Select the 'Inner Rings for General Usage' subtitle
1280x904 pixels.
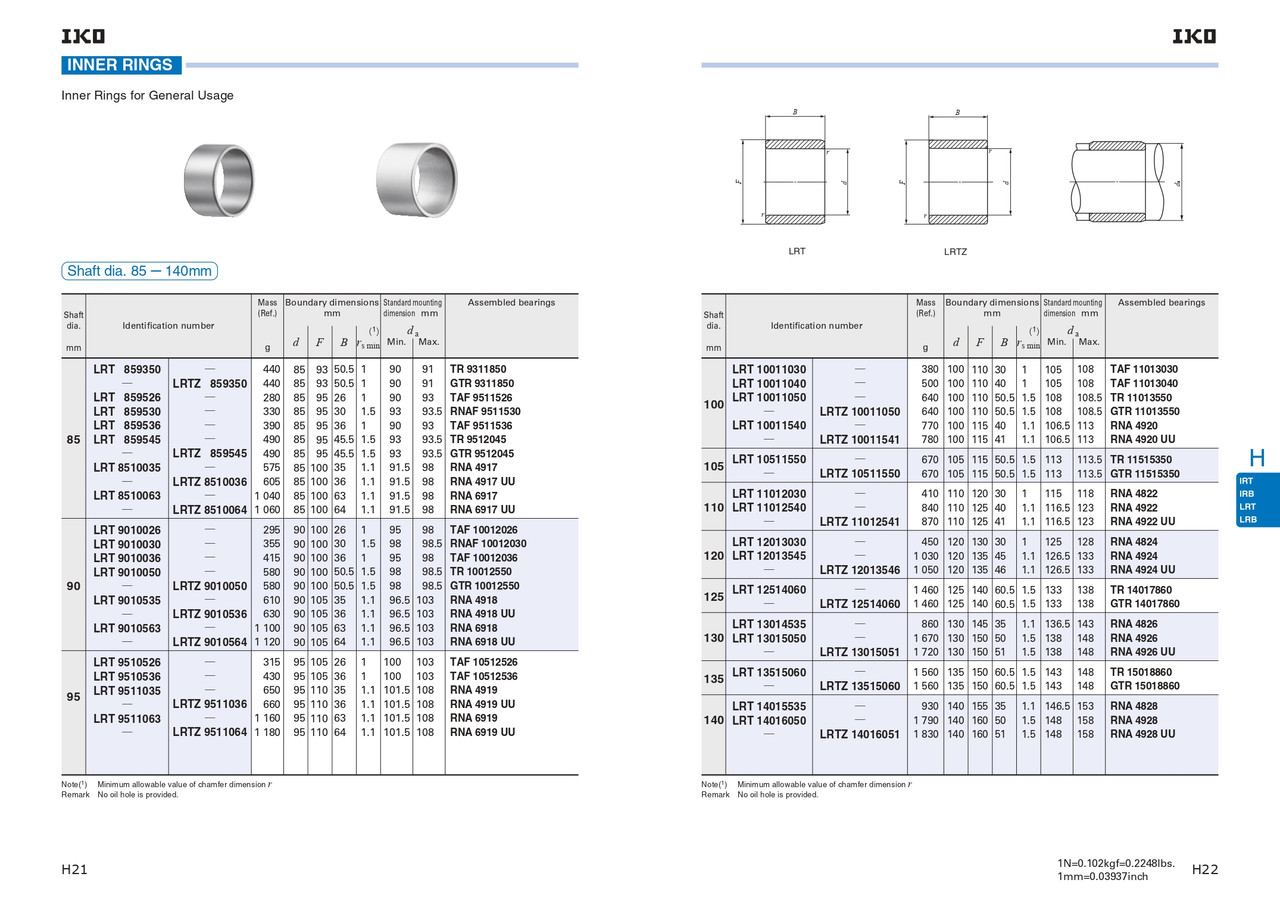coord(148,96)
